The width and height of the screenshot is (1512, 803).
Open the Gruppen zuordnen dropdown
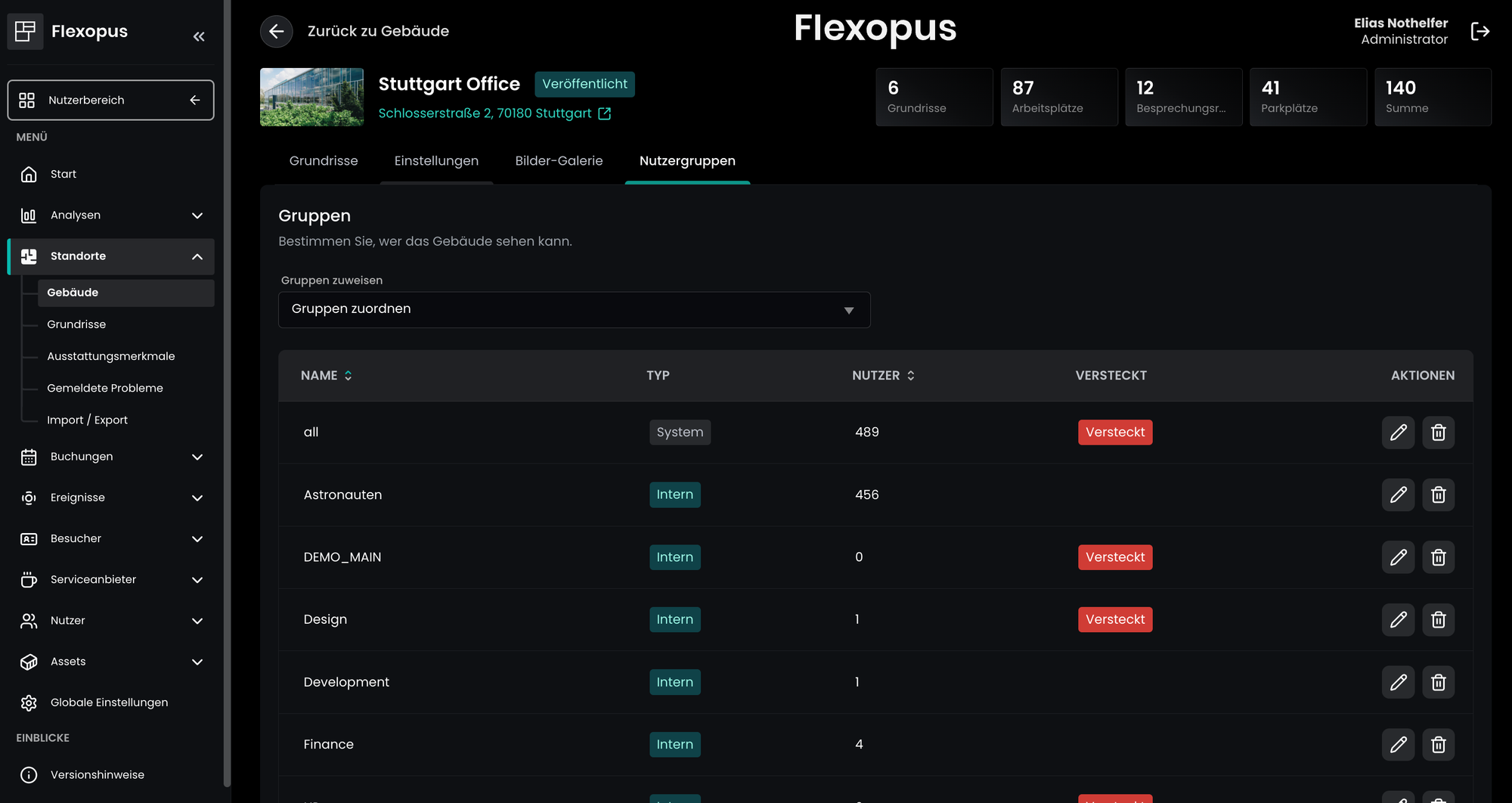574,310
